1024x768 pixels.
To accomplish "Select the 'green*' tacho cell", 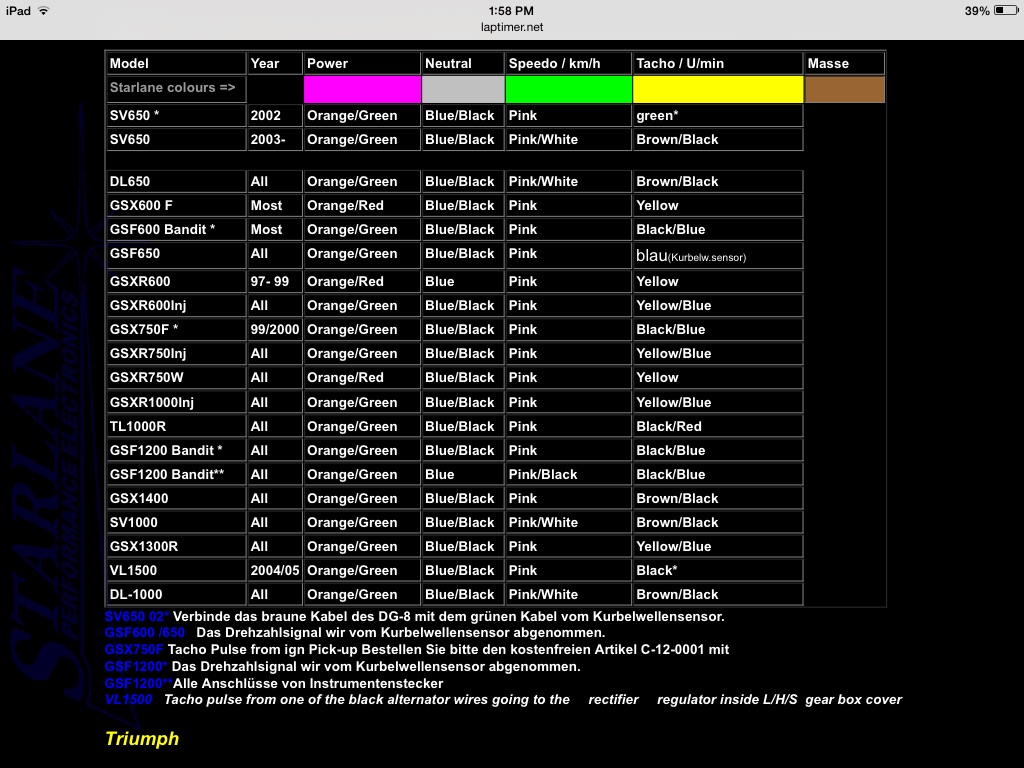I will click(x=718, y=116).
